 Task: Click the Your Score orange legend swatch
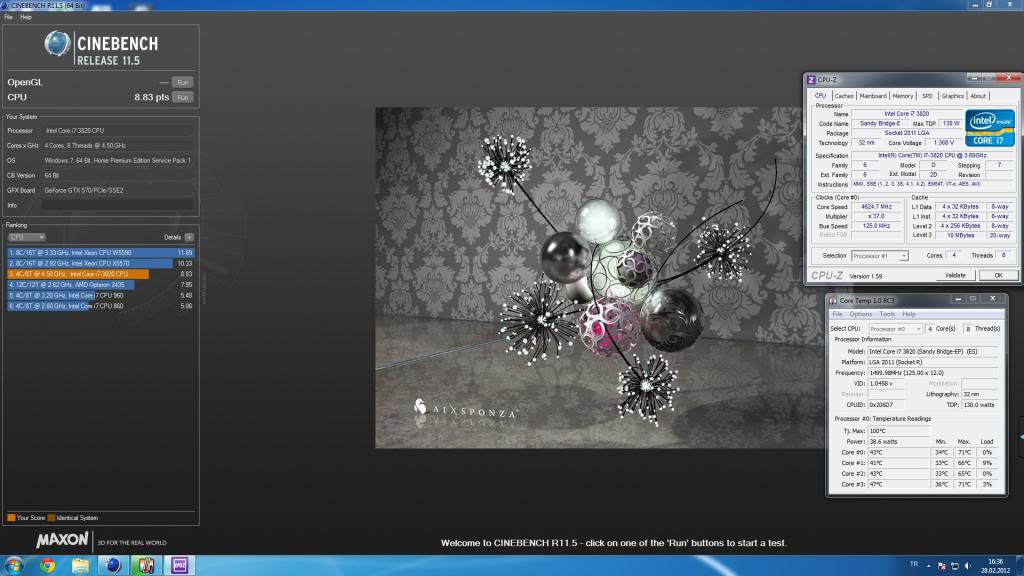(11, 517)
